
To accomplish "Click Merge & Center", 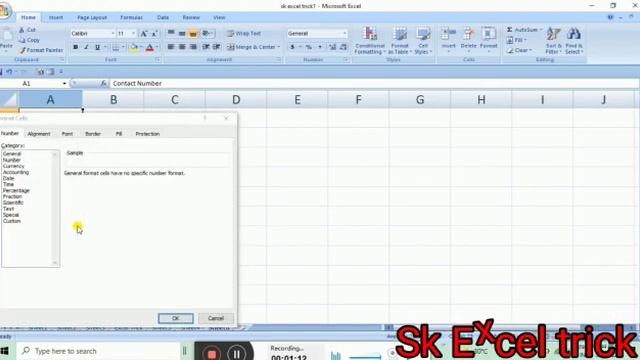I will point(251,47).
